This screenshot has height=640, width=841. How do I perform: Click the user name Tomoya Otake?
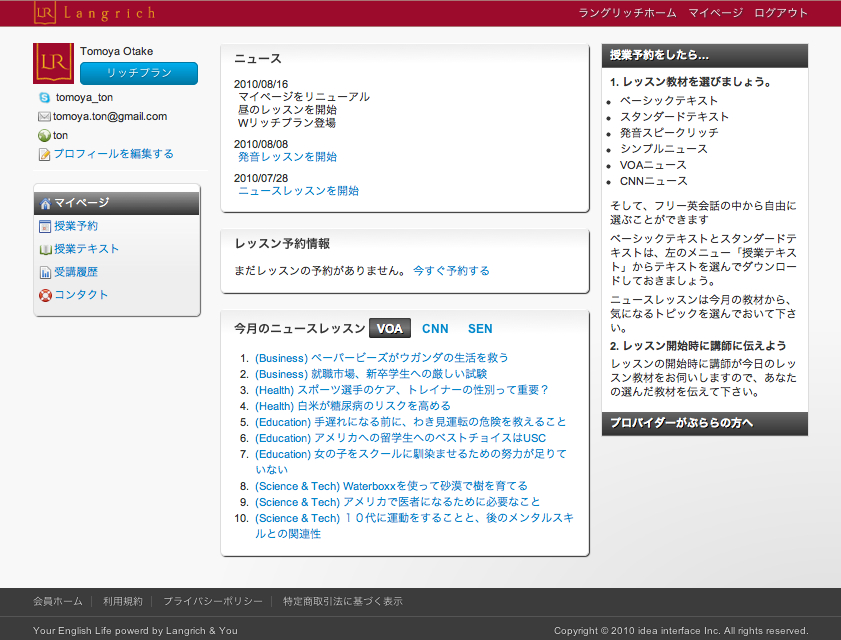click(x=116, y=52)
